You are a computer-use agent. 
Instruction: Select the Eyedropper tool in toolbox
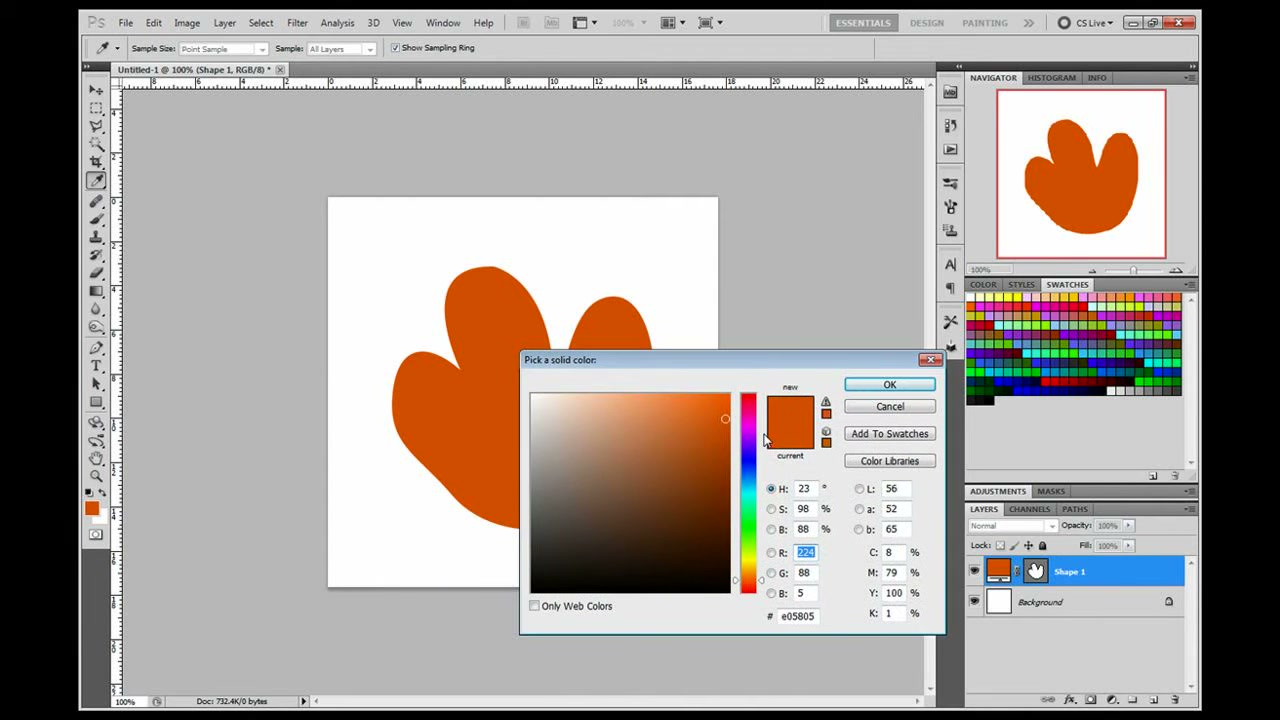tap(96, 181)
